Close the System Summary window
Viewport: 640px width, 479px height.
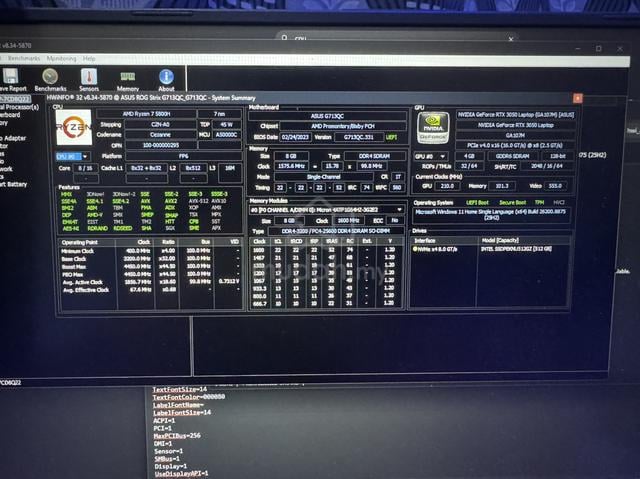click(578, 98)
